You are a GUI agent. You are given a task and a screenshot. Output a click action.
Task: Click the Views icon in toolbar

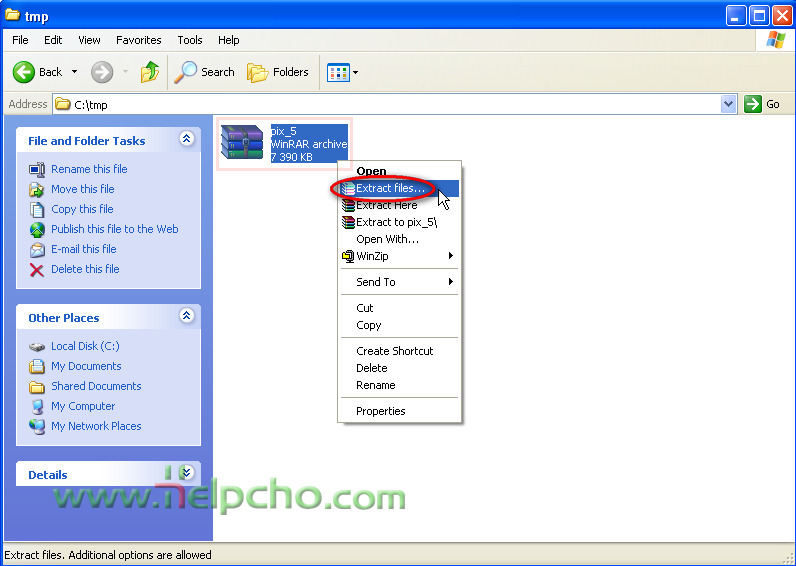[338, 73]
